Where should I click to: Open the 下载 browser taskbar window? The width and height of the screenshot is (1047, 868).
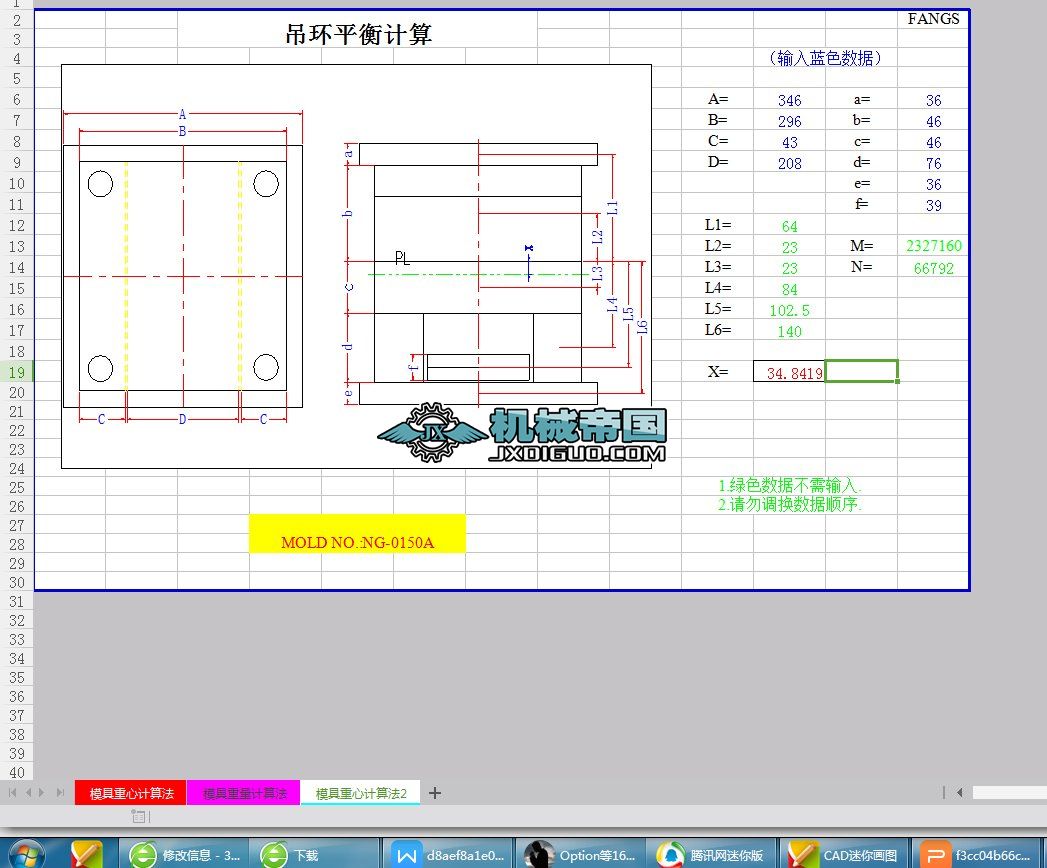click(x=314, y=855)
